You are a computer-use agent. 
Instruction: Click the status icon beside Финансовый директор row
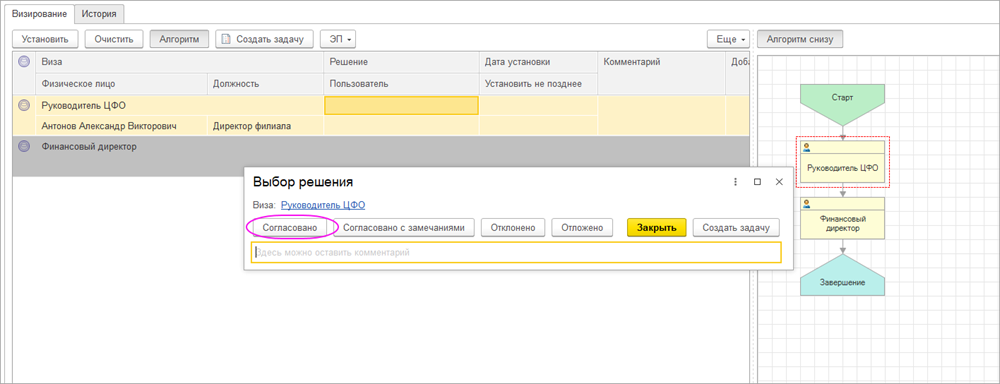pos(24,146)
